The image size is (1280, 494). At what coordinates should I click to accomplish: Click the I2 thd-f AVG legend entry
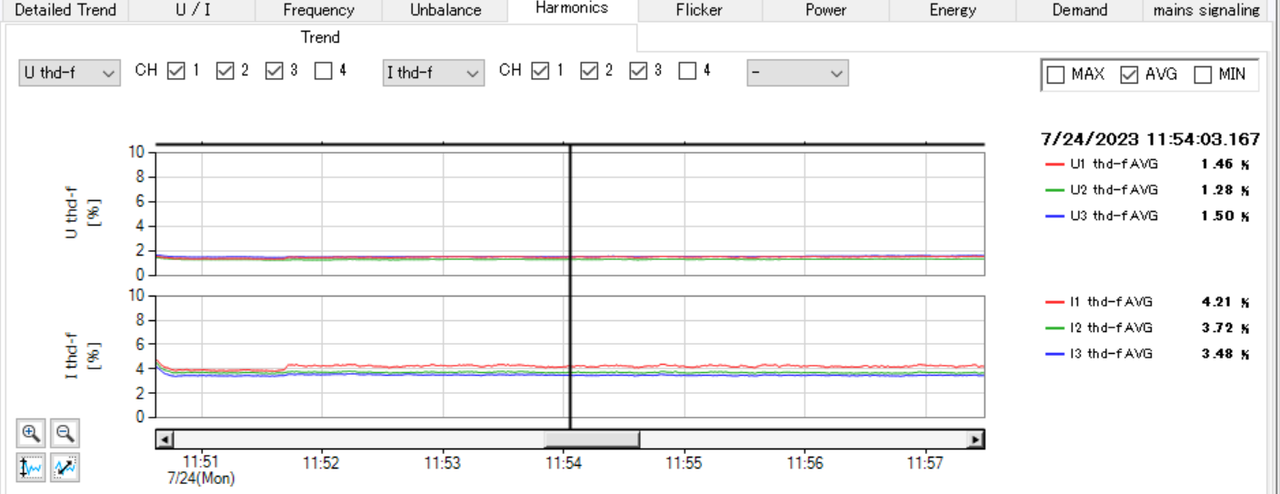tap(1098, 327)
